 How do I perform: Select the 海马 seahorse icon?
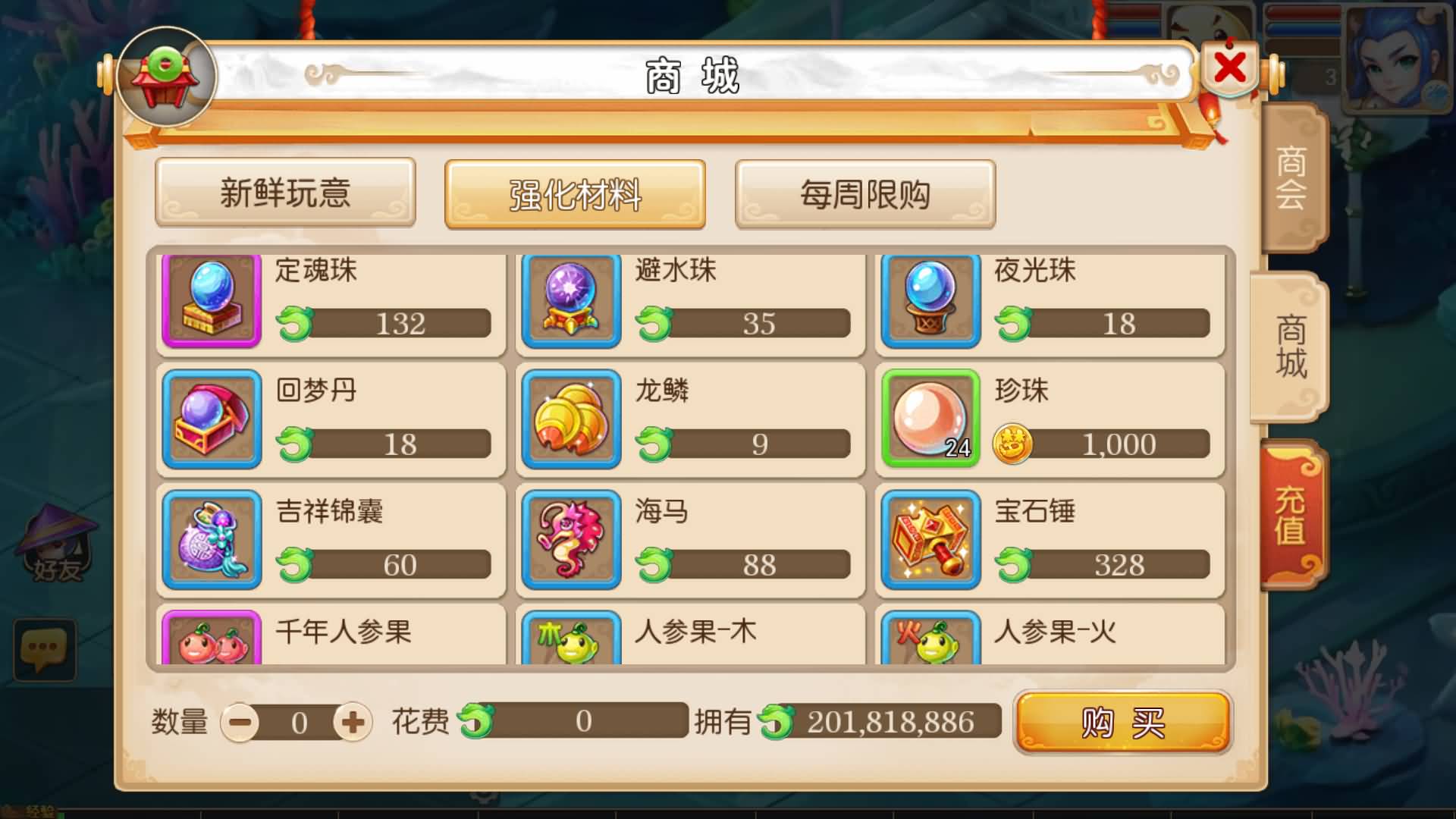(x=571, y=540)
